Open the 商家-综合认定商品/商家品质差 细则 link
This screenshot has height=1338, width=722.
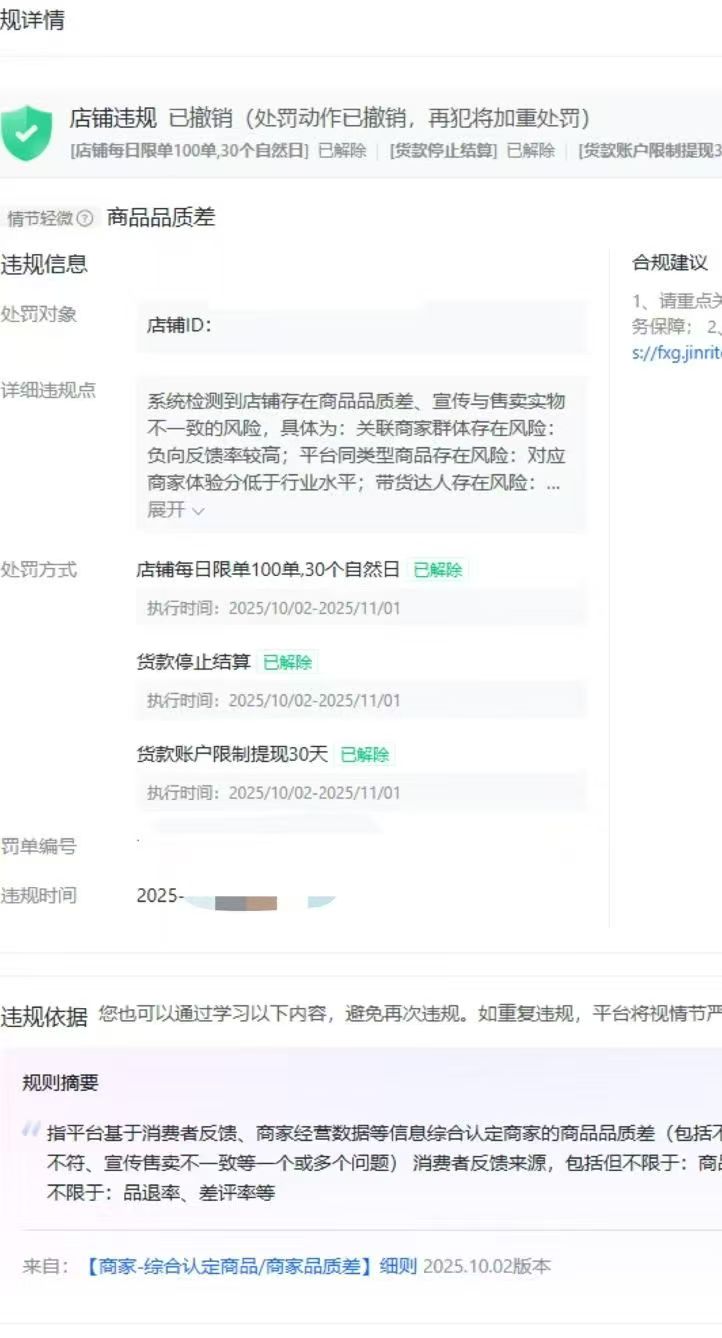[250, 1266]
